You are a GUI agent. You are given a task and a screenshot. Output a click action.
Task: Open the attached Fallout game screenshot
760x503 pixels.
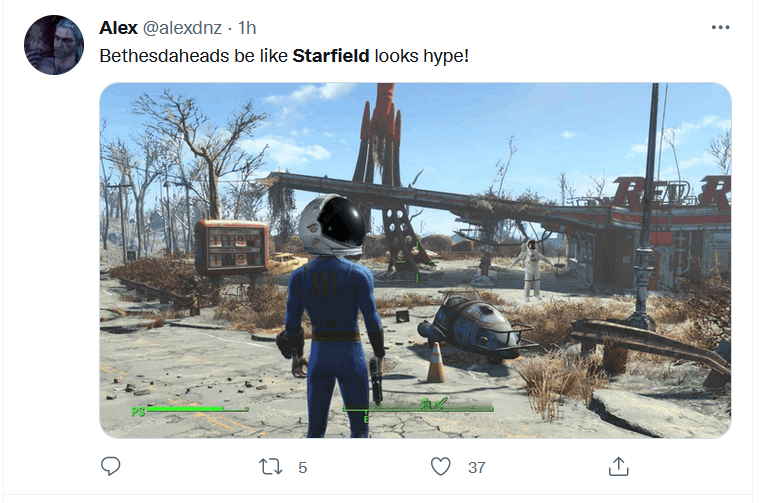point(415,260)
